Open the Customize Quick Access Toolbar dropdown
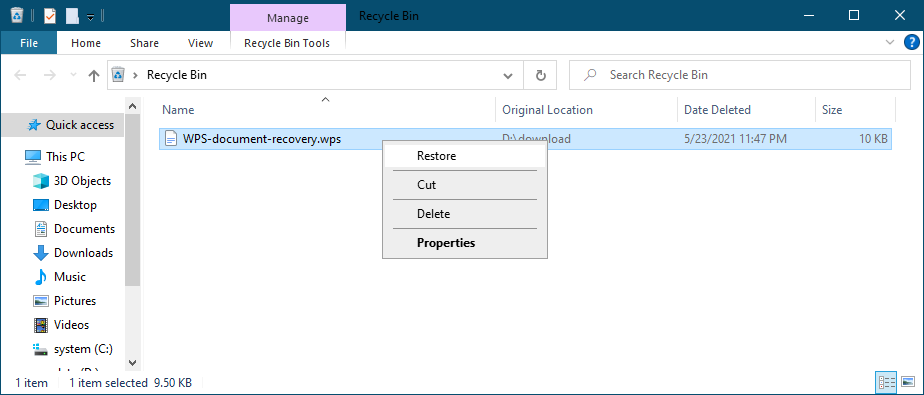The image size is (924, 395). tap(90, 17)
